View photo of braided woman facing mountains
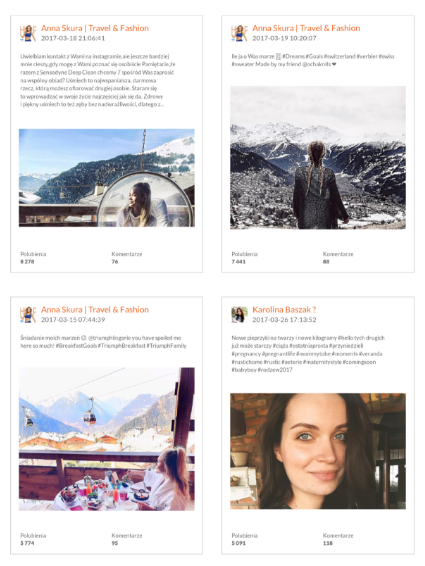The width and height of the screenshot is (425, 566). click(x=318, y=157)
